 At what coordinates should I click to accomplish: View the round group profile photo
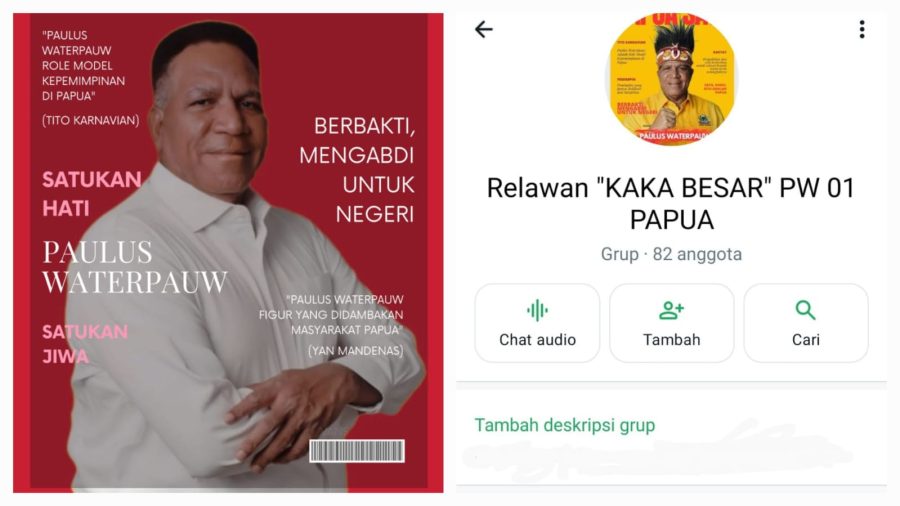coord(672,79)
